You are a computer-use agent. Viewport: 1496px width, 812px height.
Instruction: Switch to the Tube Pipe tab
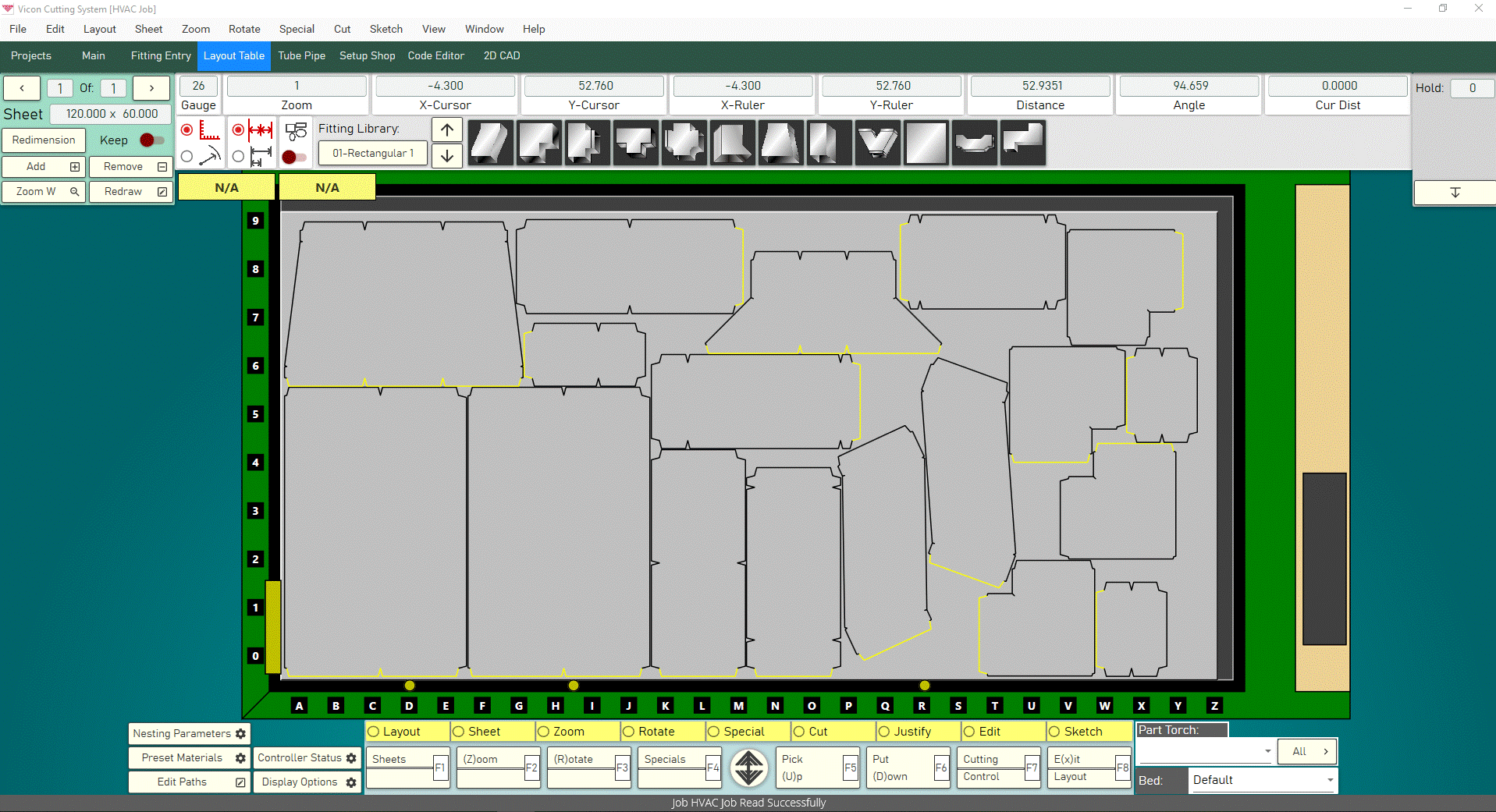301,55
